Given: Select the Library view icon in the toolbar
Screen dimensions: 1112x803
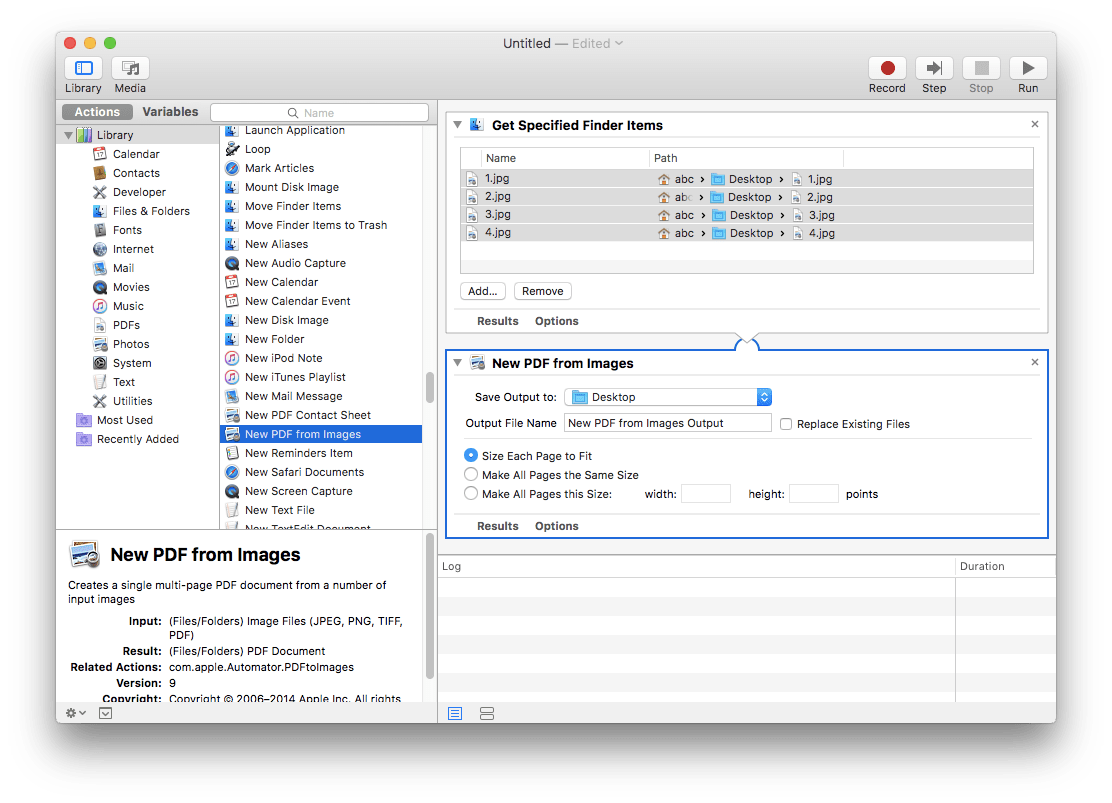Looking at the screenshot, I should click(x=83, y=69).
